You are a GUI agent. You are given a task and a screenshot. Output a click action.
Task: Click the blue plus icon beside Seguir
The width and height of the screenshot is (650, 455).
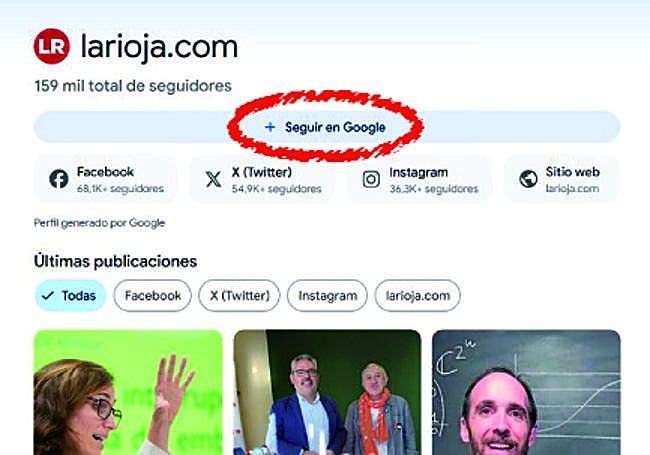pos(270,127)
